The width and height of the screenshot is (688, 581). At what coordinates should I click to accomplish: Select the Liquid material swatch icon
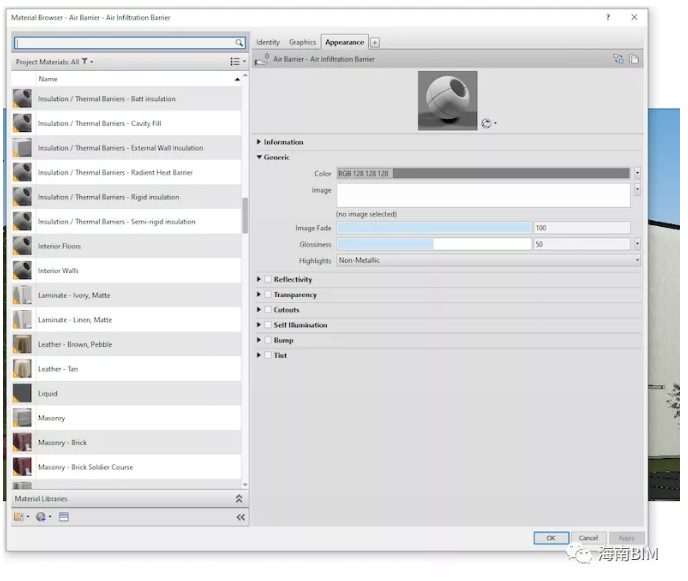point(22,394)
